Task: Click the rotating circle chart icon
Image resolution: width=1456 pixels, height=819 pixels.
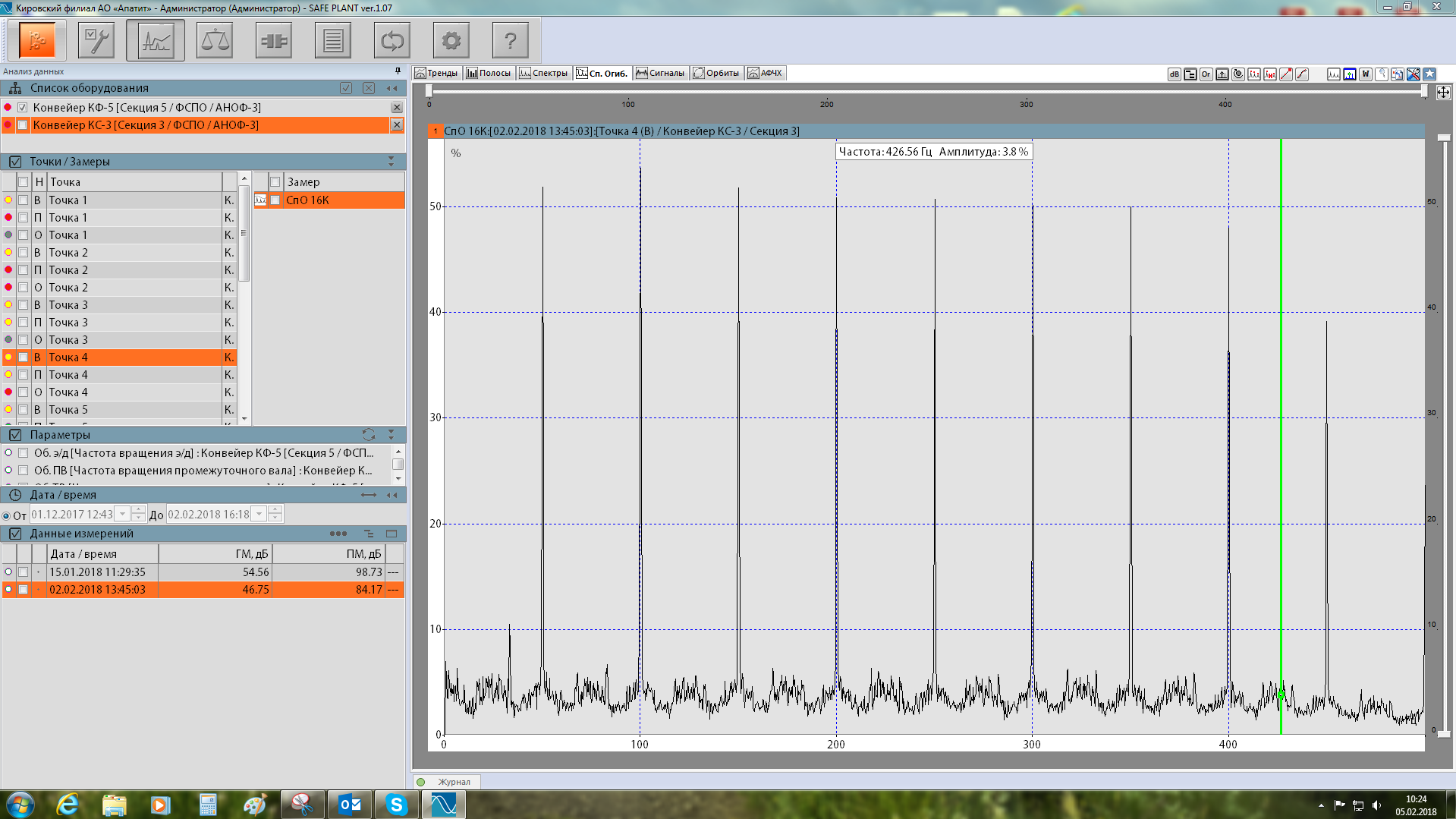Action: click(1238, 74)
